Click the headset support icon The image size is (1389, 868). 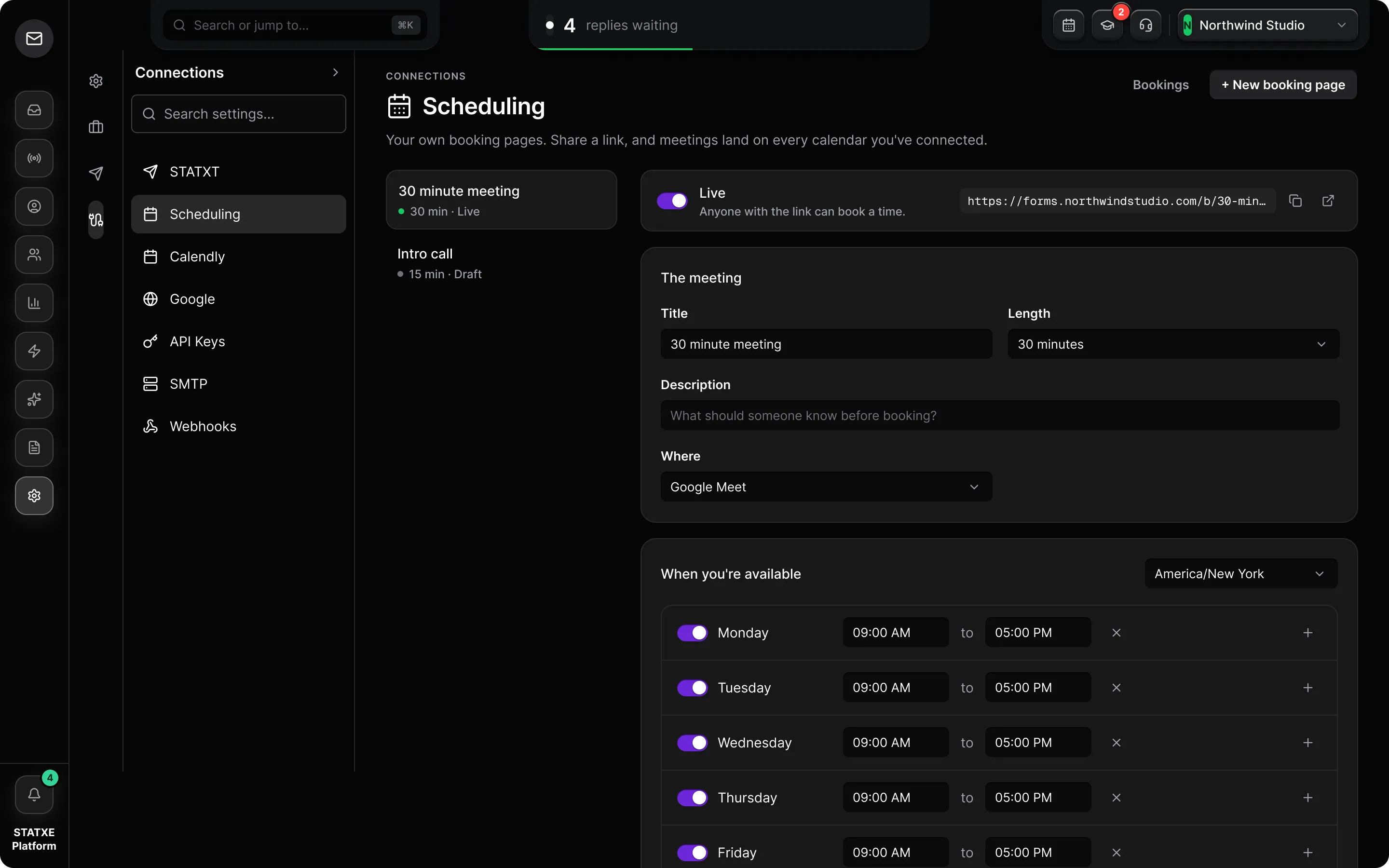1145,25
